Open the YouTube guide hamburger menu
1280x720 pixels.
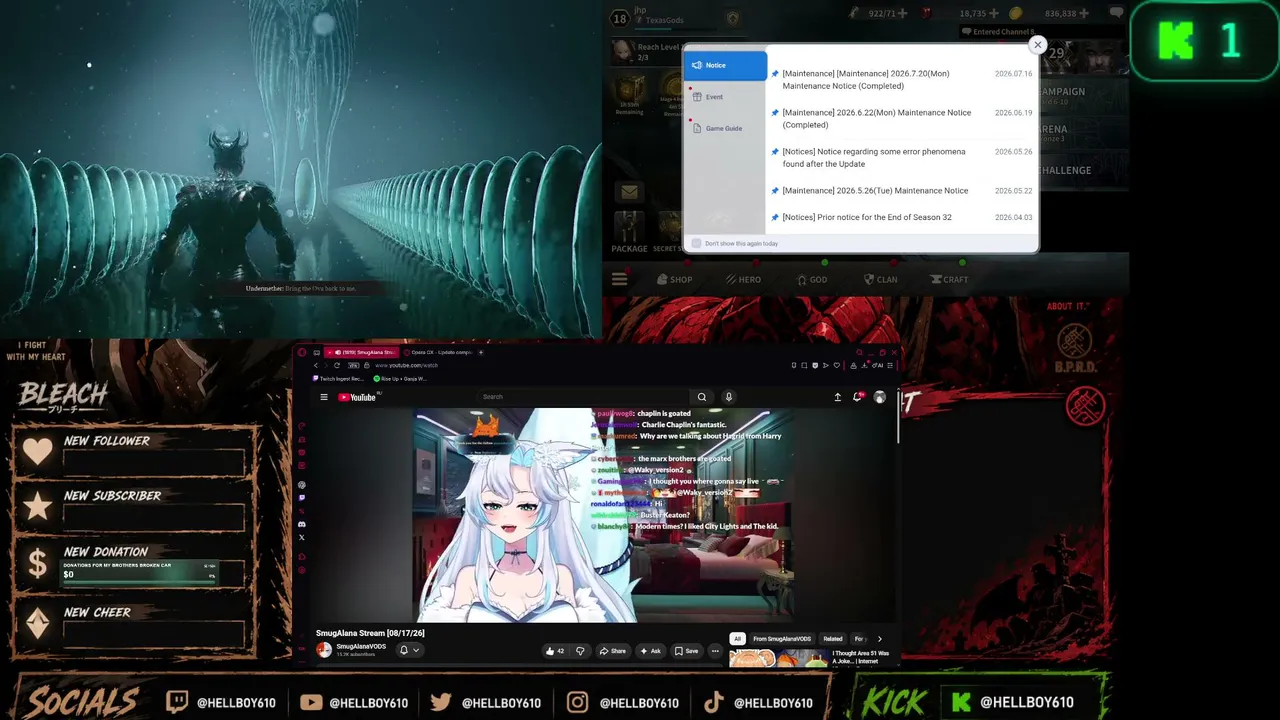coord(324,397)
